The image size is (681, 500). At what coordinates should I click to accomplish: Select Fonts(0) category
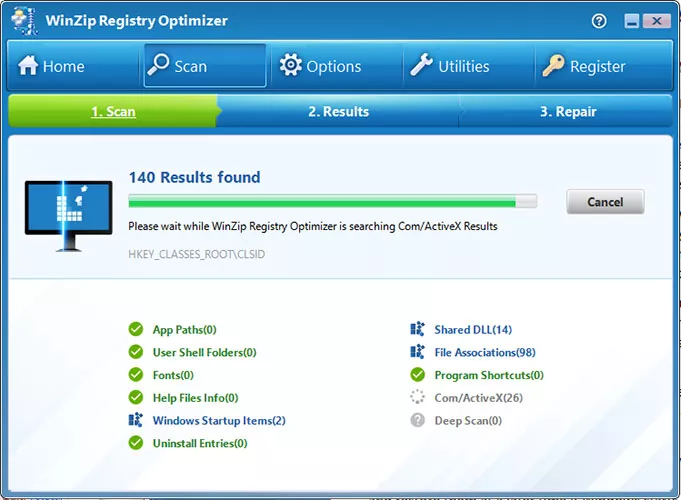(173, 375)
